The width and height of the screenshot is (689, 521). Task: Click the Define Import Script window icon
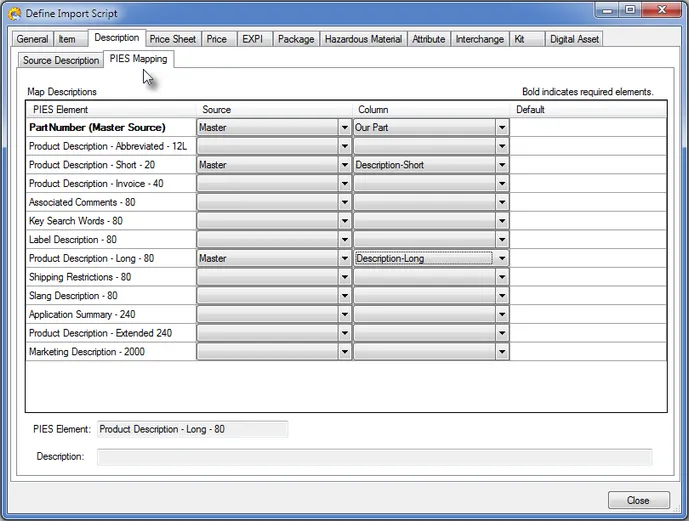point(12,13)
